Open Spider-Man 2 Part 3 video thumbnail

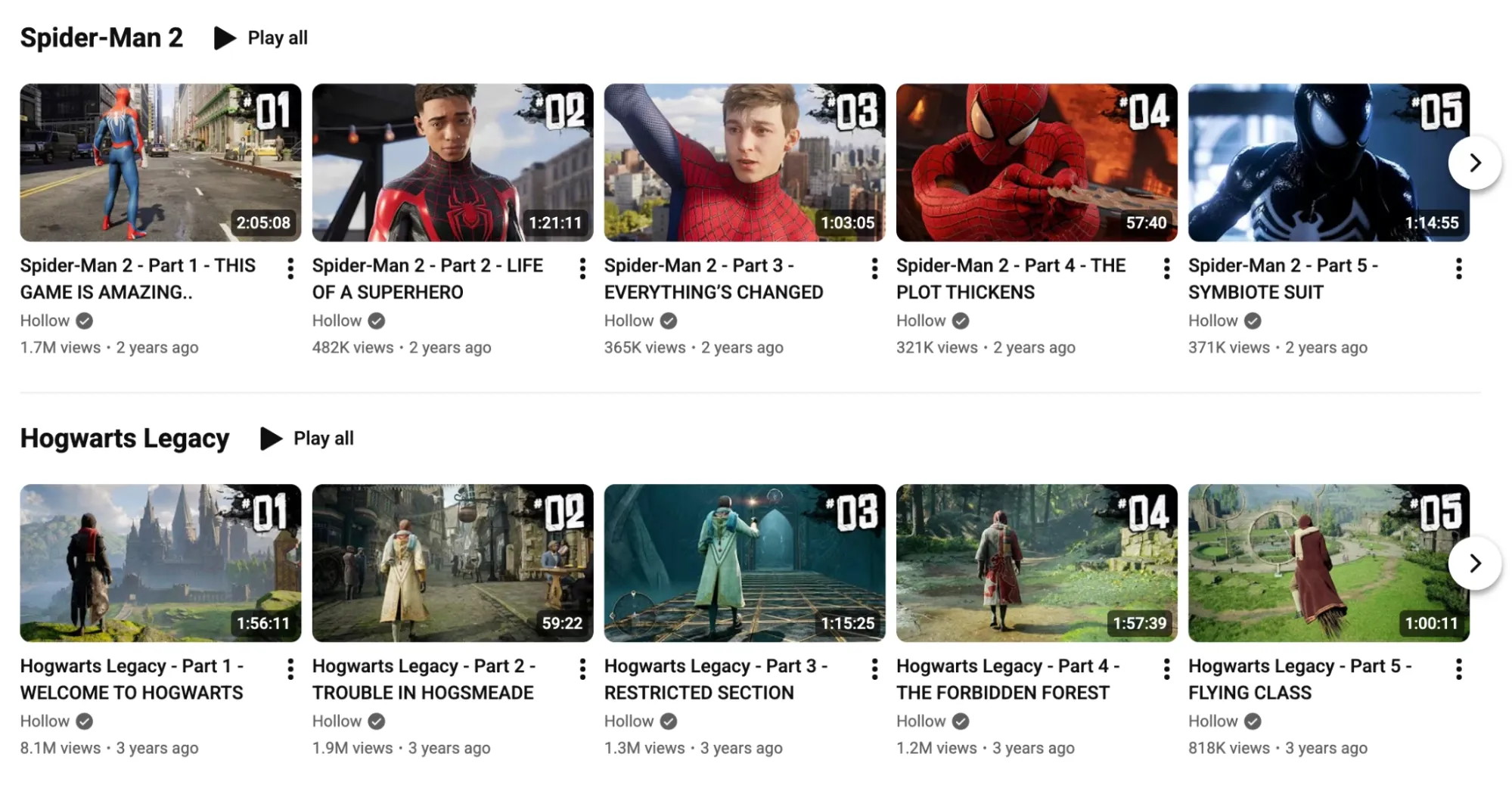pos(744,163)
